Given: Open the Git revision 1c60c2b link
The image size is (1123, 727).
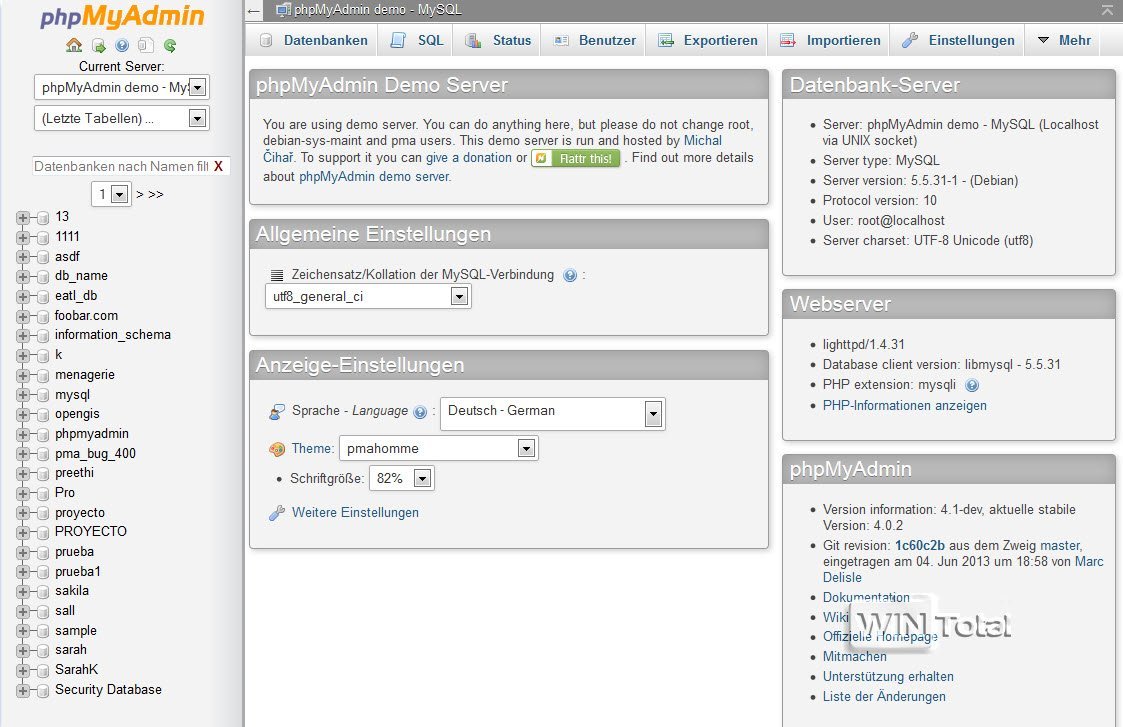Looking at the screenshot, I should point(920,546).
